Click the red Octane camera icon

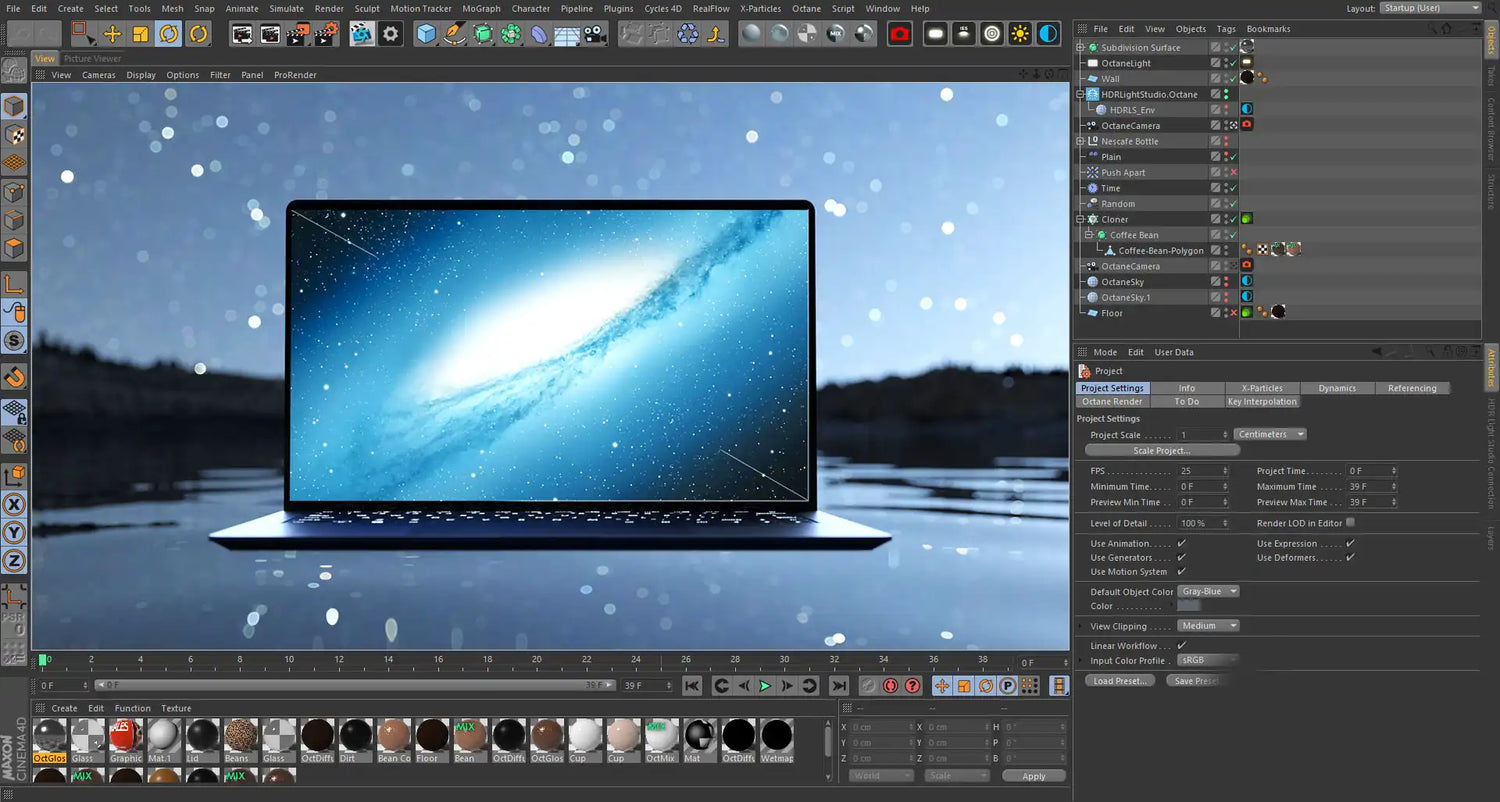[x=900, y=34]
